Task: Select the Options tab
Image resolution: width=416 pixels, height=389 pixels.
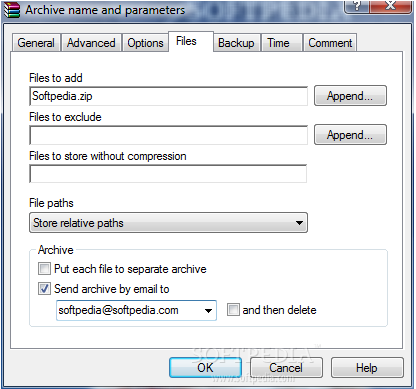Action: coord(145,43)
